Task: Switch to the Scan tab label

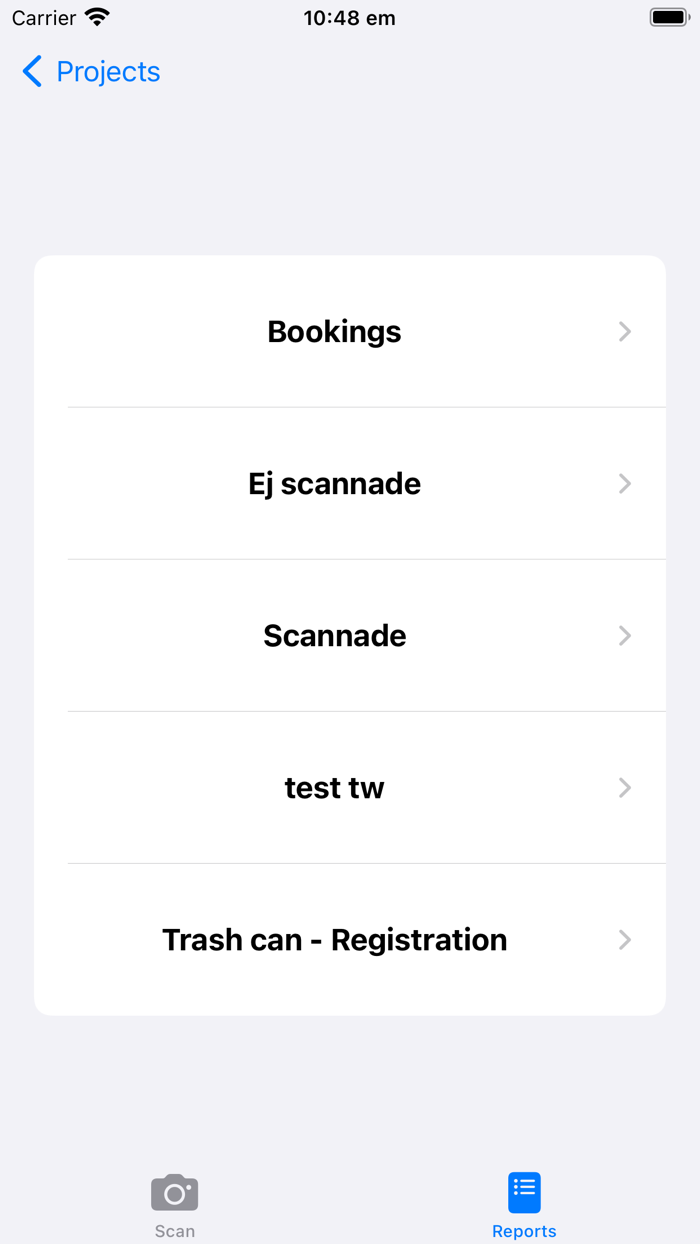Action: (x=175, y=1231)
